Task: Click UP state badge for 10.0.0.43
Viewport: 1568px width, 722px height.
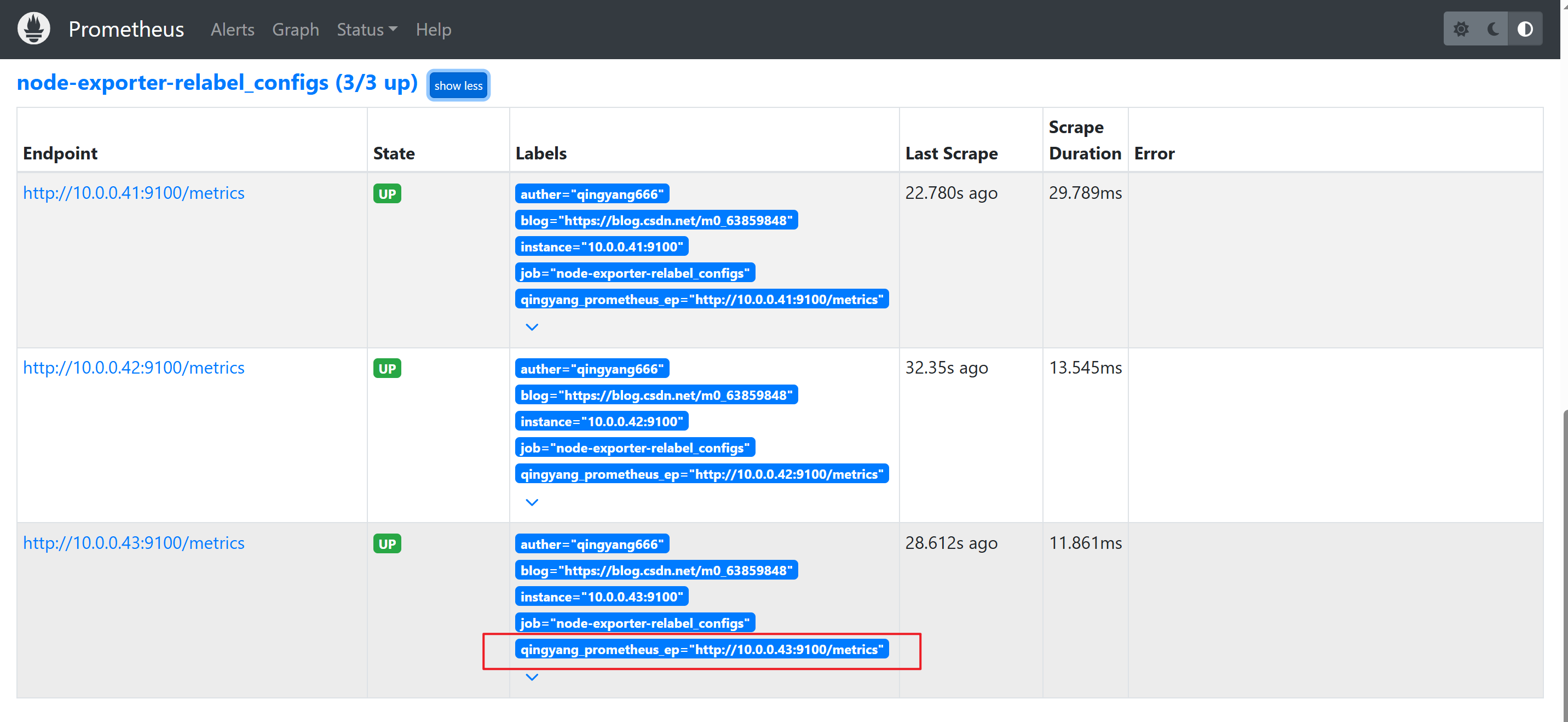Action: pyautogui.click(x=387, y=543)
